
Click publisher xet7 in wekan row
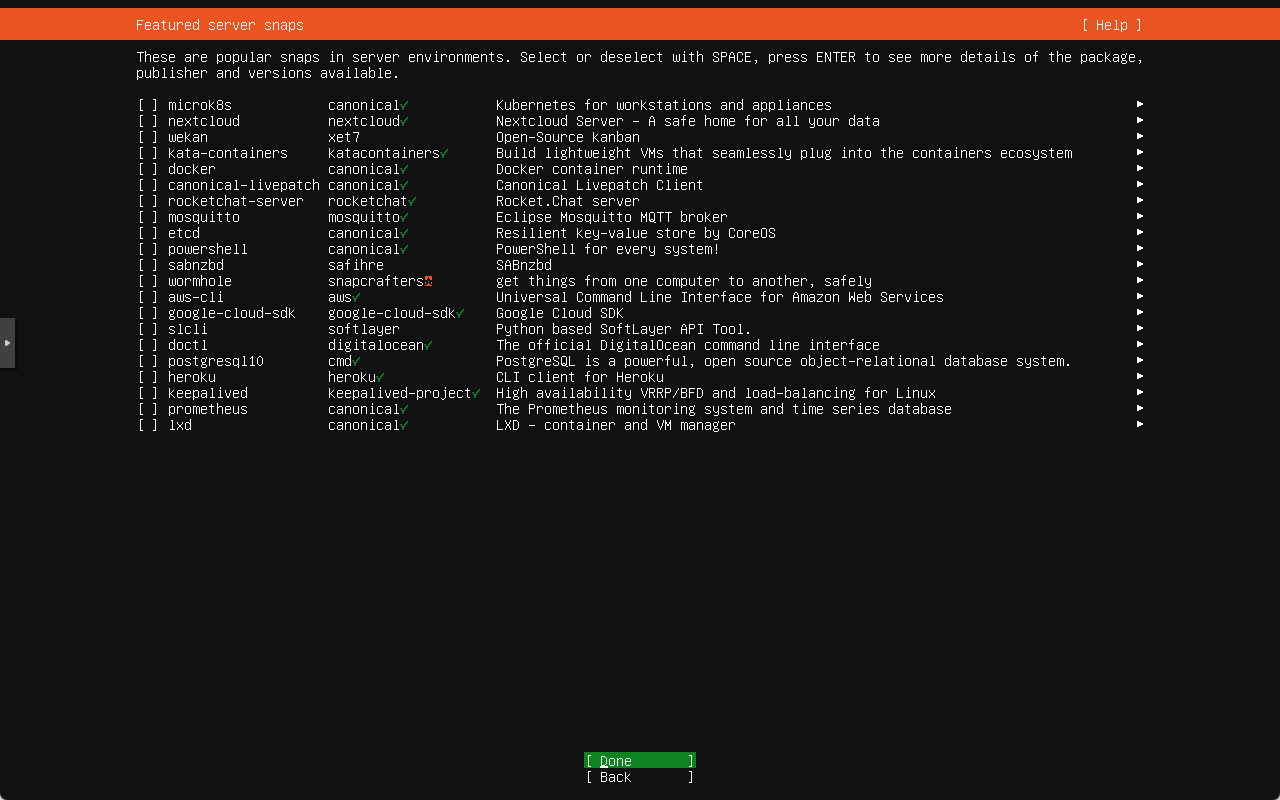pyautogui.click(x=344, y=137)
